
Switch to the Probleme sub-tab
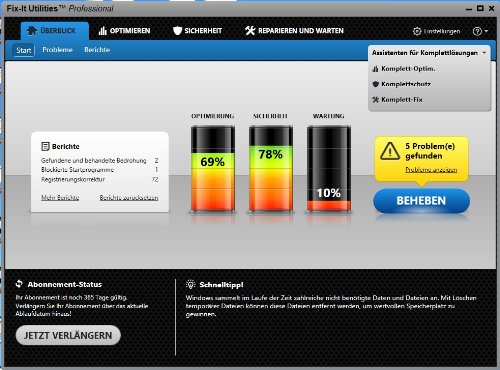pyautogui.click(x=57, y=50)
